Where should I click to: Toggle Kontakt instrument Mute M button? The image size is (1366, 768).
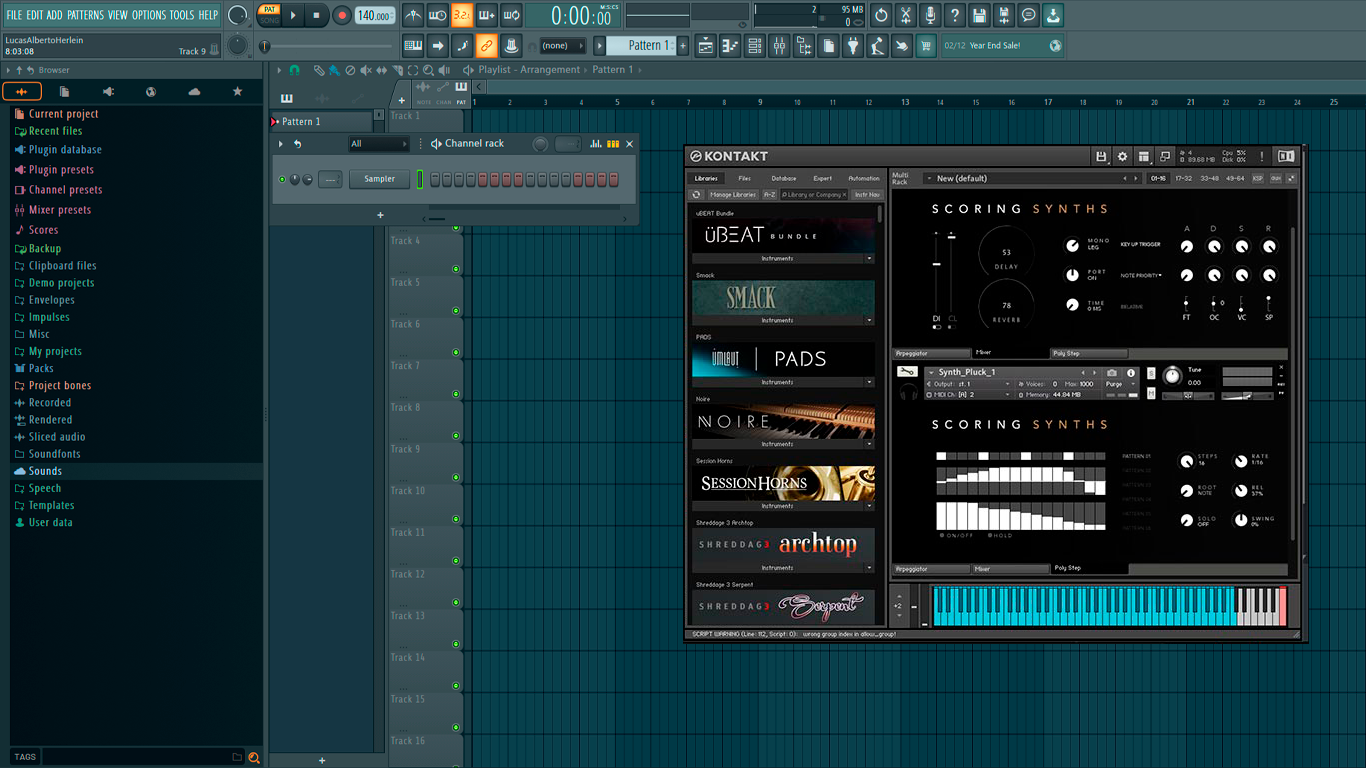(x=1151, y=393)
